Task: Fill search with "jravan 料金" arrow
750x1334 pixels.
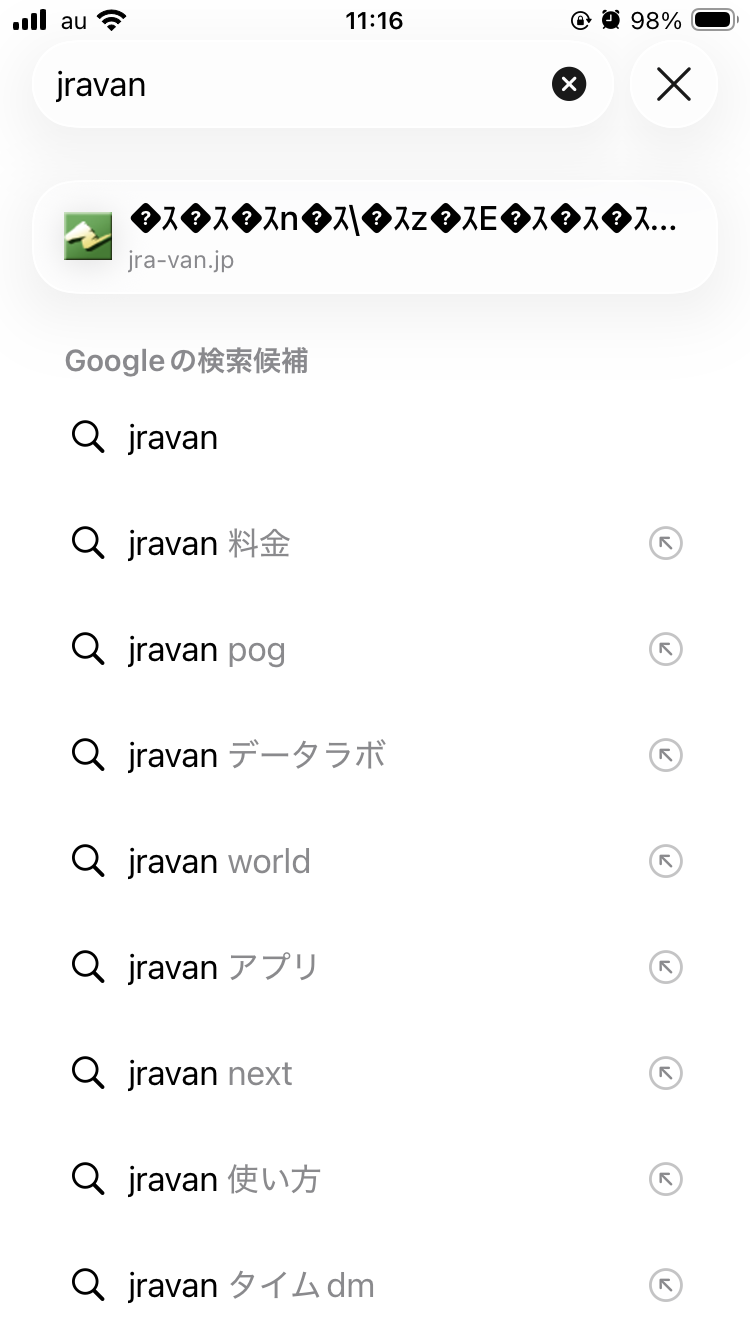Action: (x=665, y=544)
